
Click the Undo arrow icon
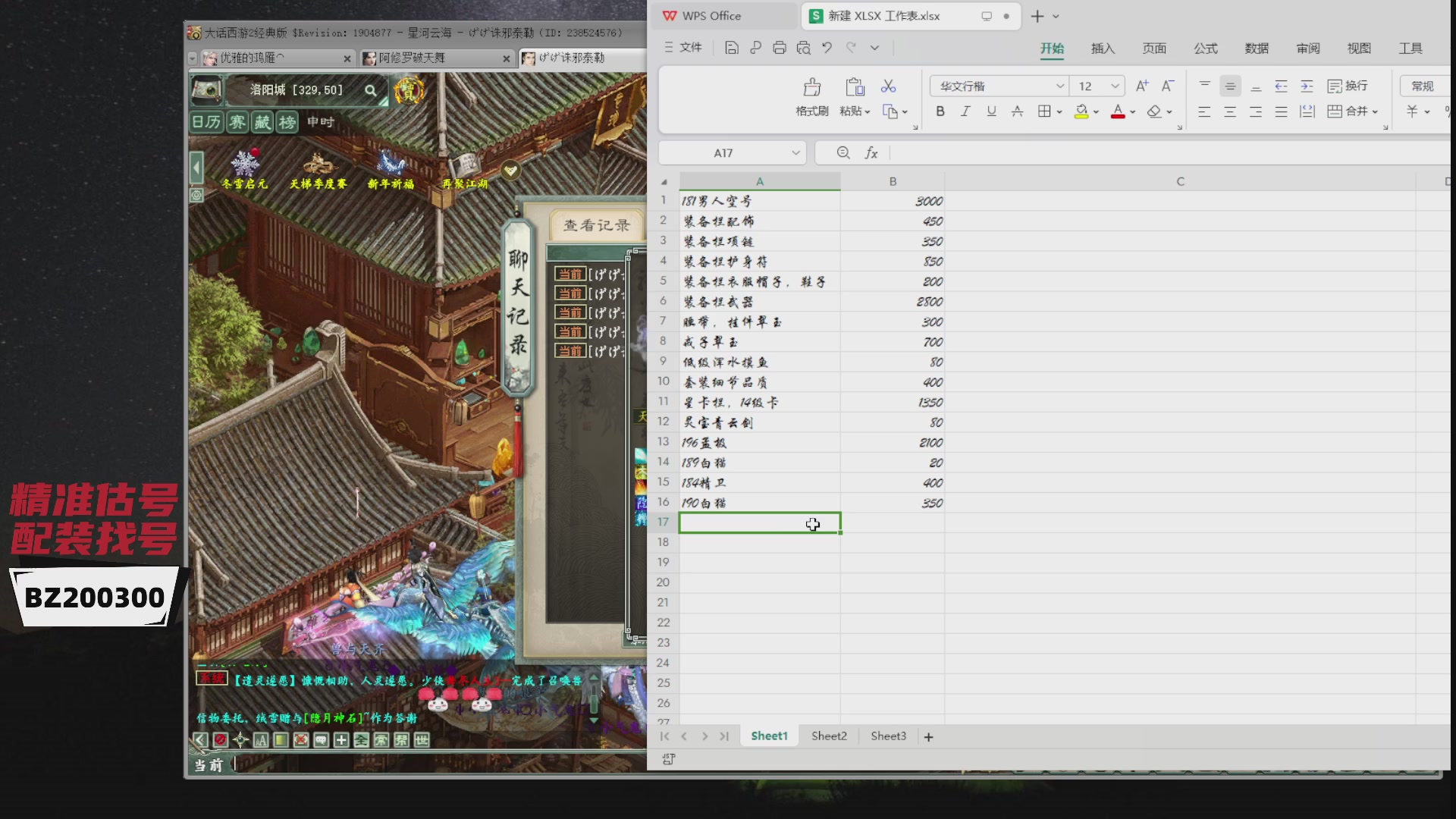point(827,48)
